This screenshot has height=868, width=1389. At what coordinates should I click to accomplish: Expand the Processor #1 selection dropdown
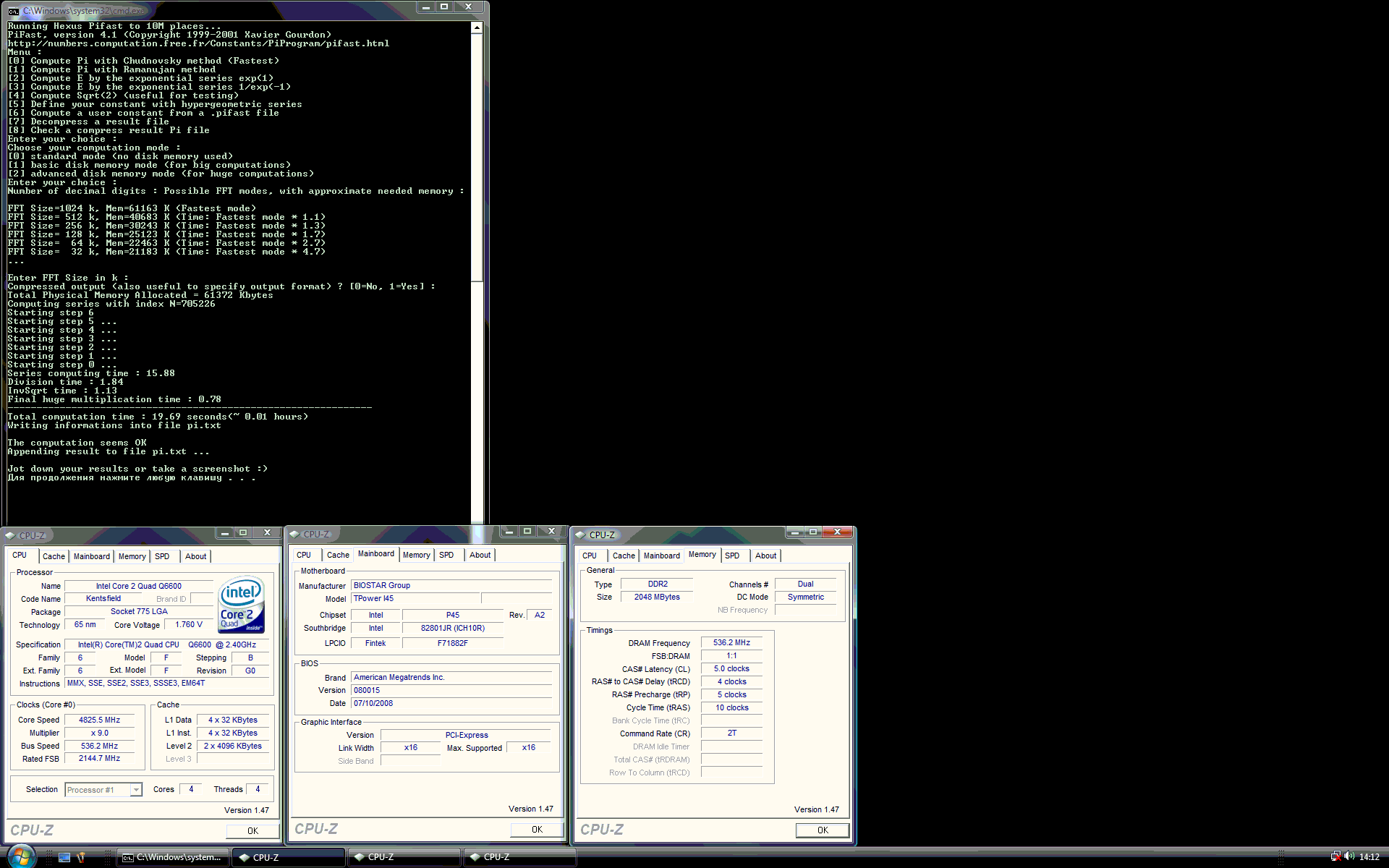pyautogui.click(x=136, y=790)
